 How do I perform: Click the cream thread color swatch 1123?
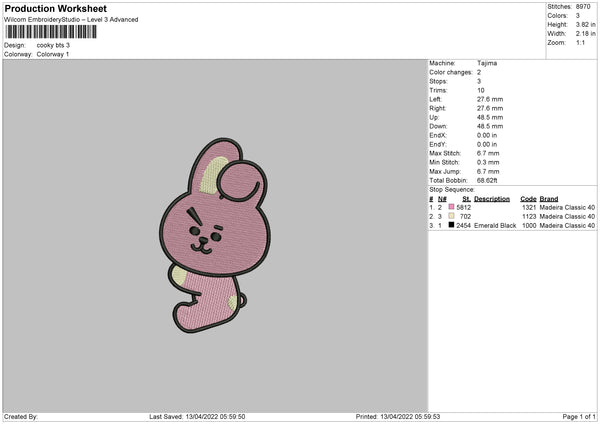click(x=452, y=216)
